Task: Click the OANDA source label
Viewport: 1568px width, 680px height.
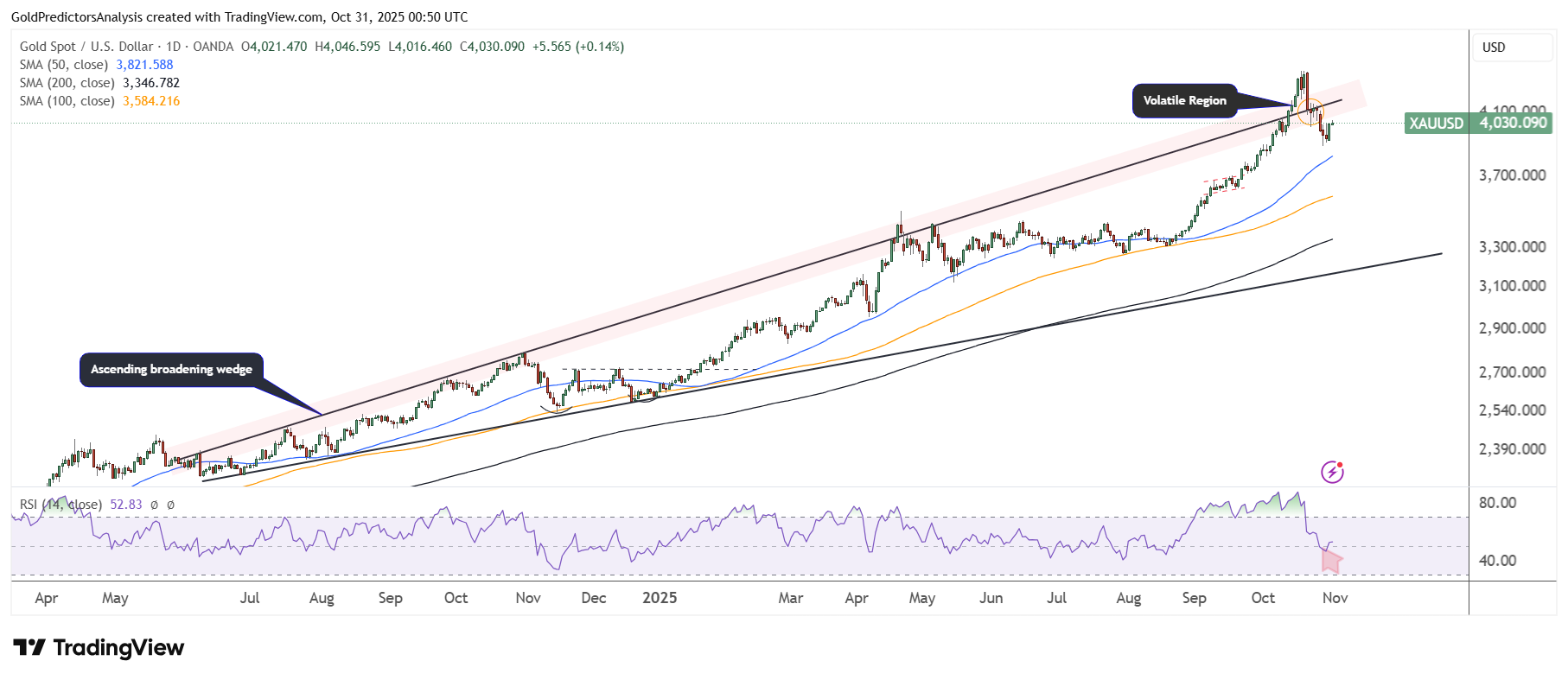Action: pos(213,47)
